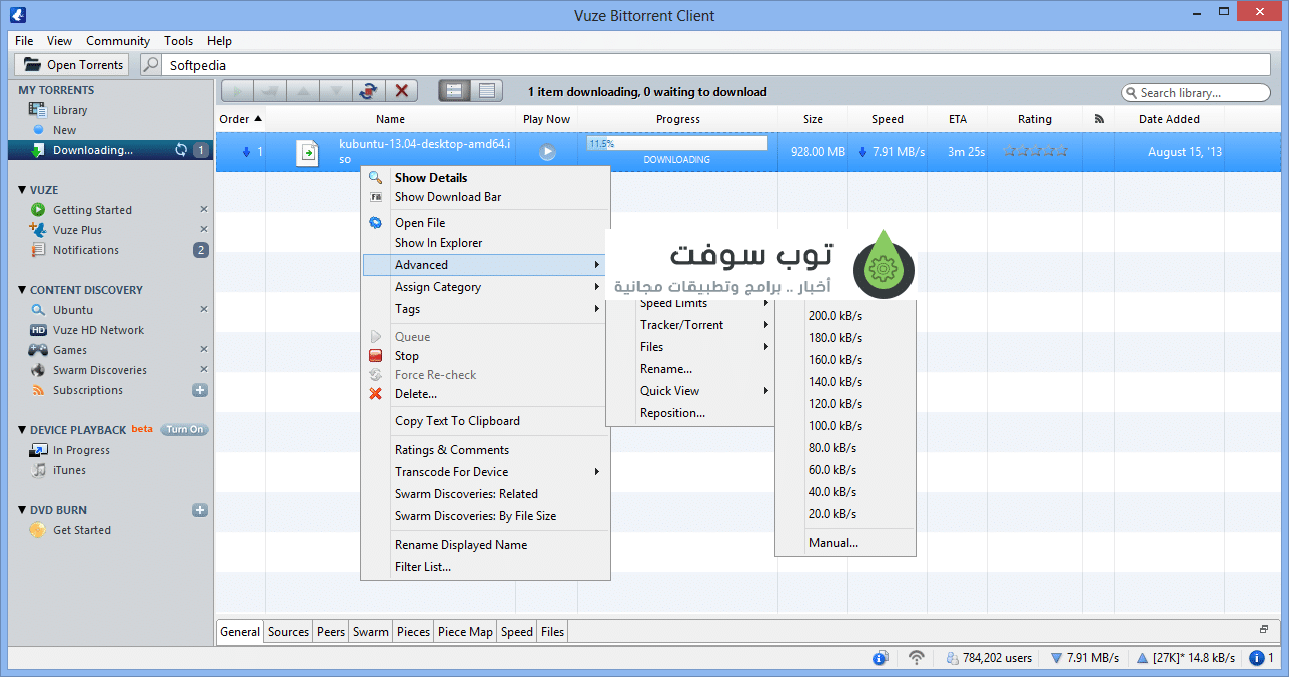The image size is (1289, 677).
Task: Close the Swarm Discoveries sidebar entry
Action: (x=204, y=370)
